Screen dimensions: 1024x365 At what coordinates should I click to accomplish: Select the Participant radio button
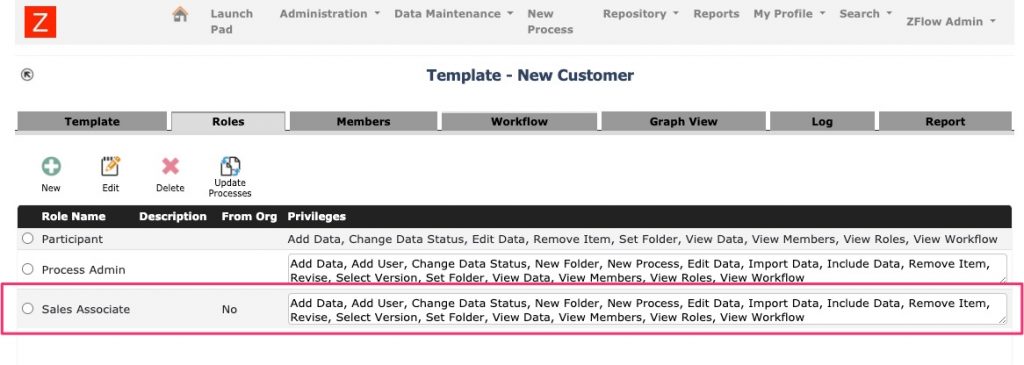[x=27, y=238]
